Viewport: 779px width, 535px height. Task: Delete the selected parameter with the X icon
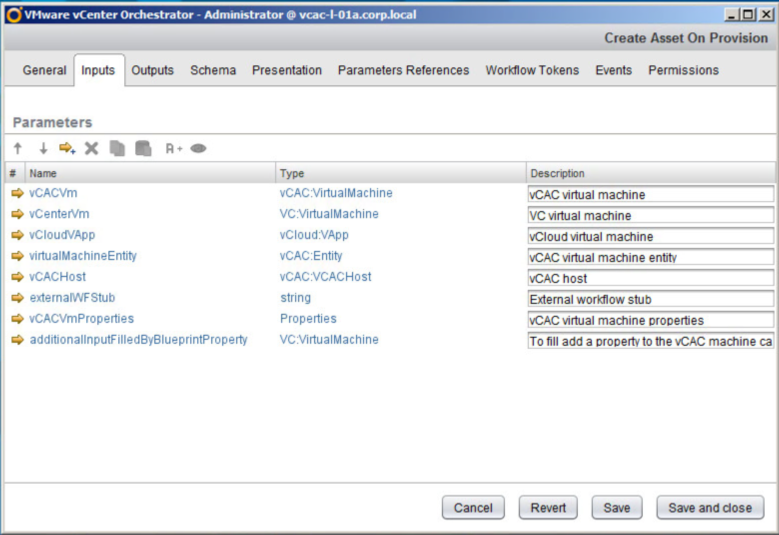click(x=91, y=148)
